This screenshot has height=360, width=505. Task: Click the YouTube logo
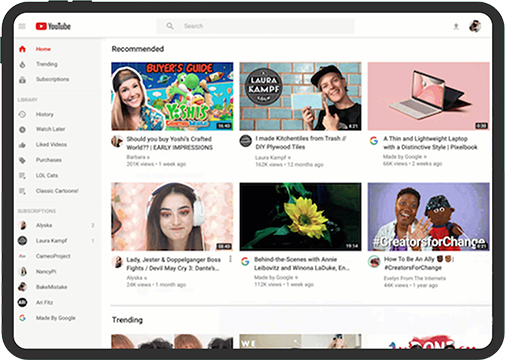53,26
